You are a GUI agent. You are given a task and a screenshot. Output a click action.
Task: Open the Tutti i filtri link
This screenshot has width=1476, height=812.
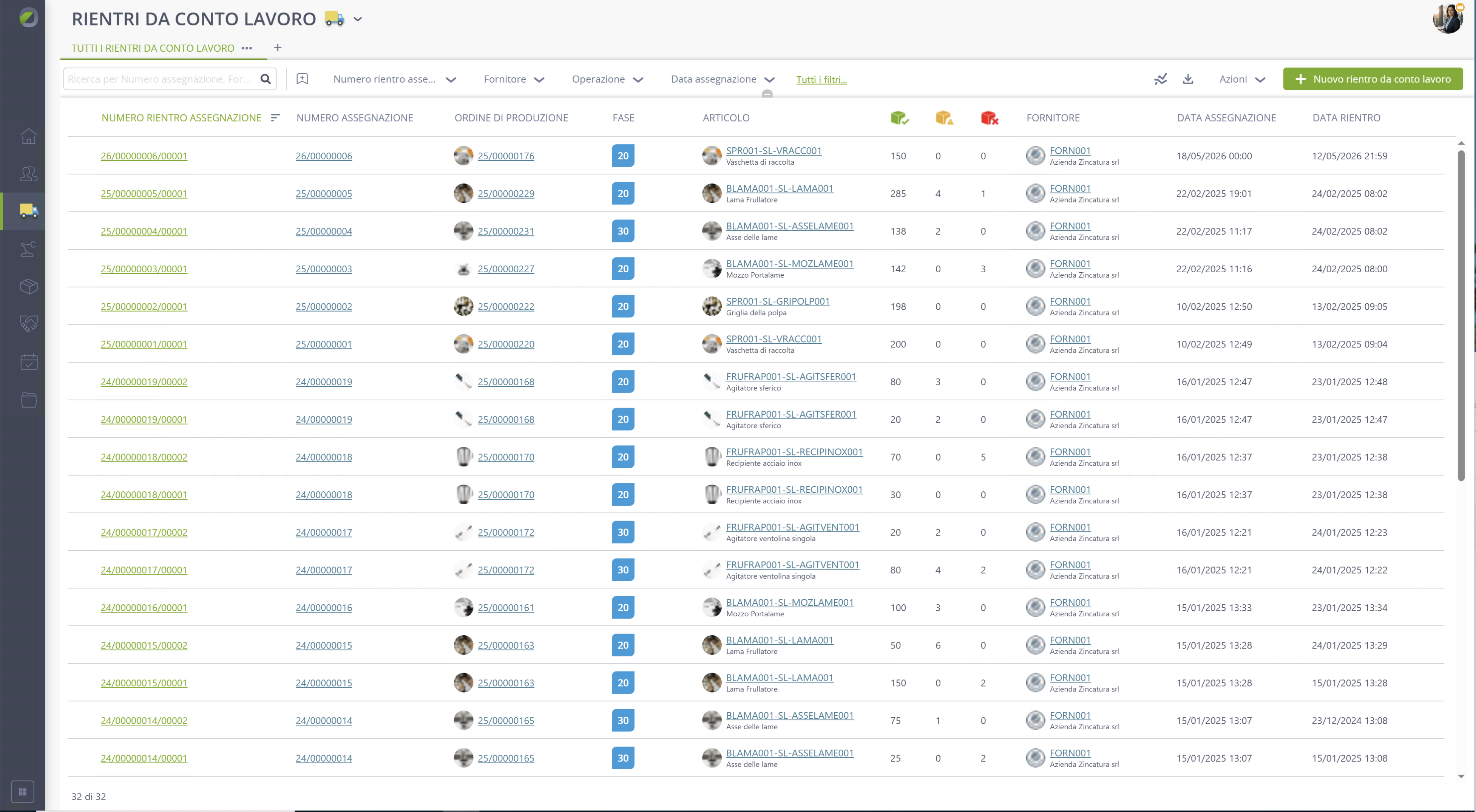pos(821,80)
